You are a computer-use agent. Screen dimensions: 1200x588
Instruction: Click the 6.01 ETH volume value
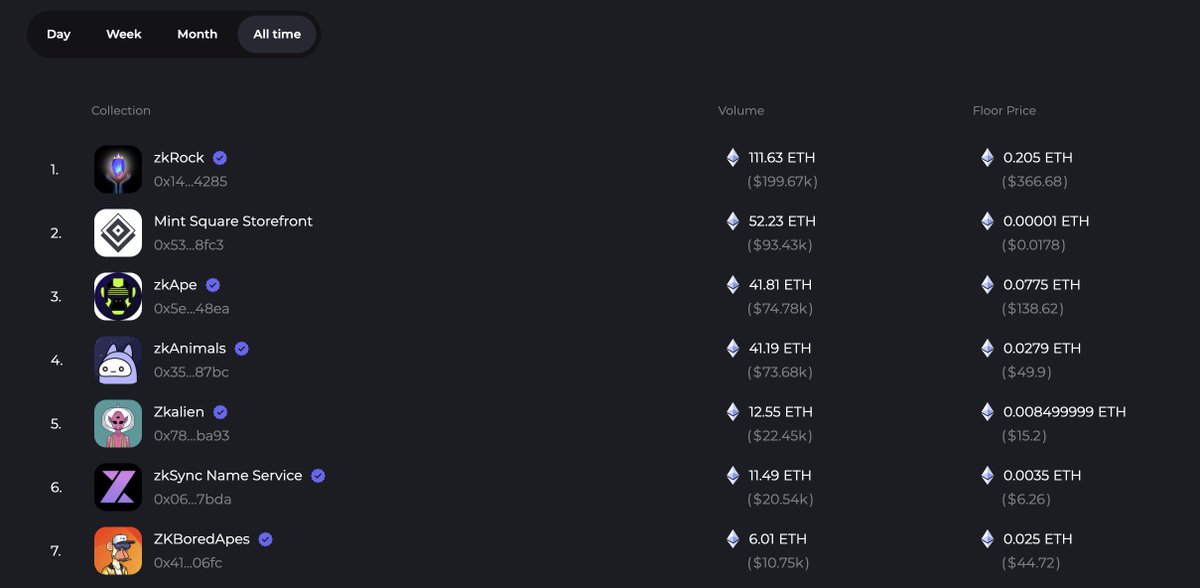[x=777, y=539]
